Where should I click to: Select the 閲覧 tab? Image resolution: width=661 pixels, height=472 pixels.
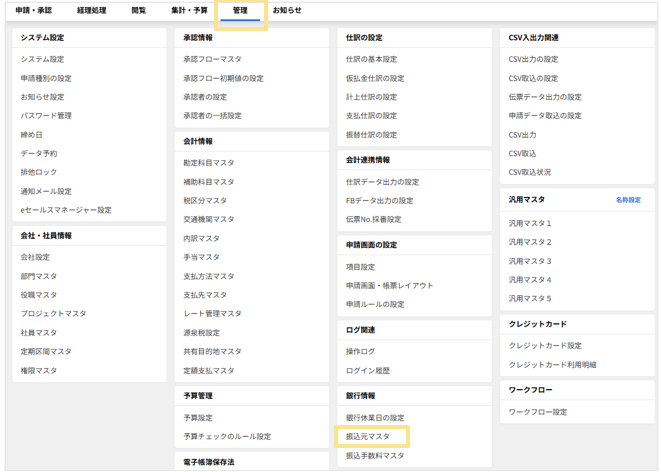(138, 10)
